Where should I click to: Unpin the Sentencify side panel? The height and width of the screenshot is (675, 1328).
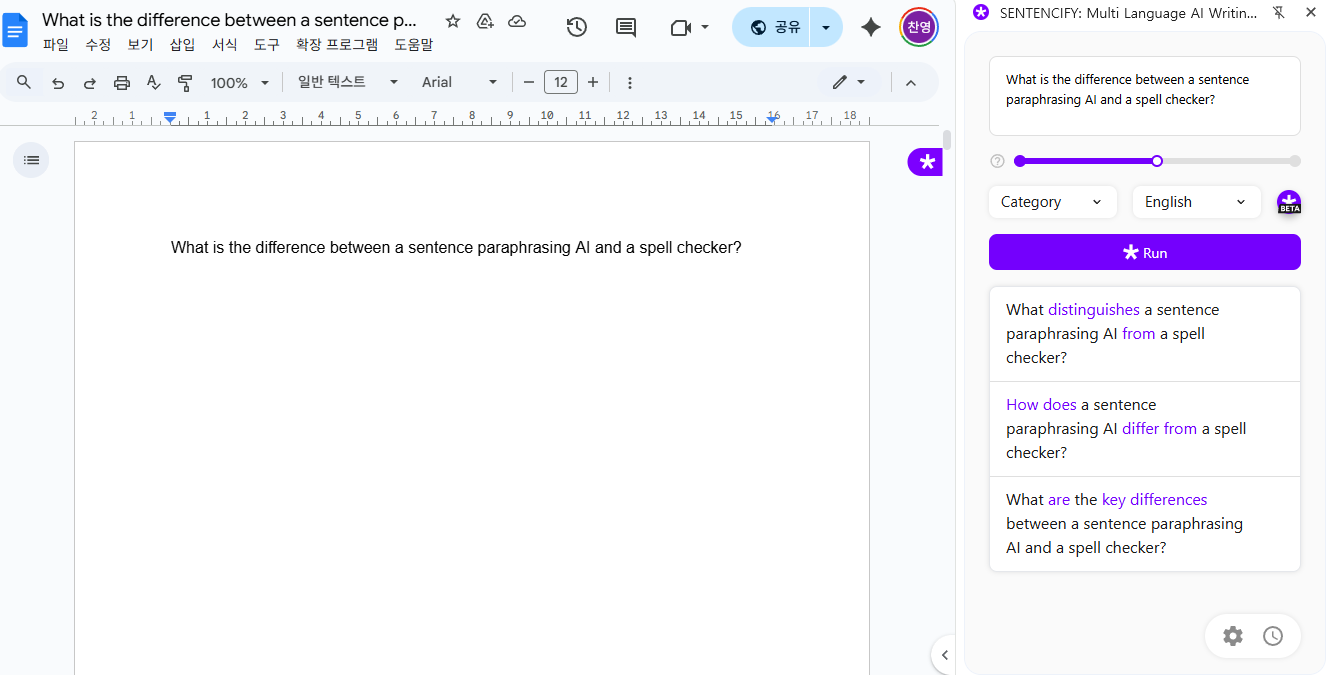[1279, 12]
